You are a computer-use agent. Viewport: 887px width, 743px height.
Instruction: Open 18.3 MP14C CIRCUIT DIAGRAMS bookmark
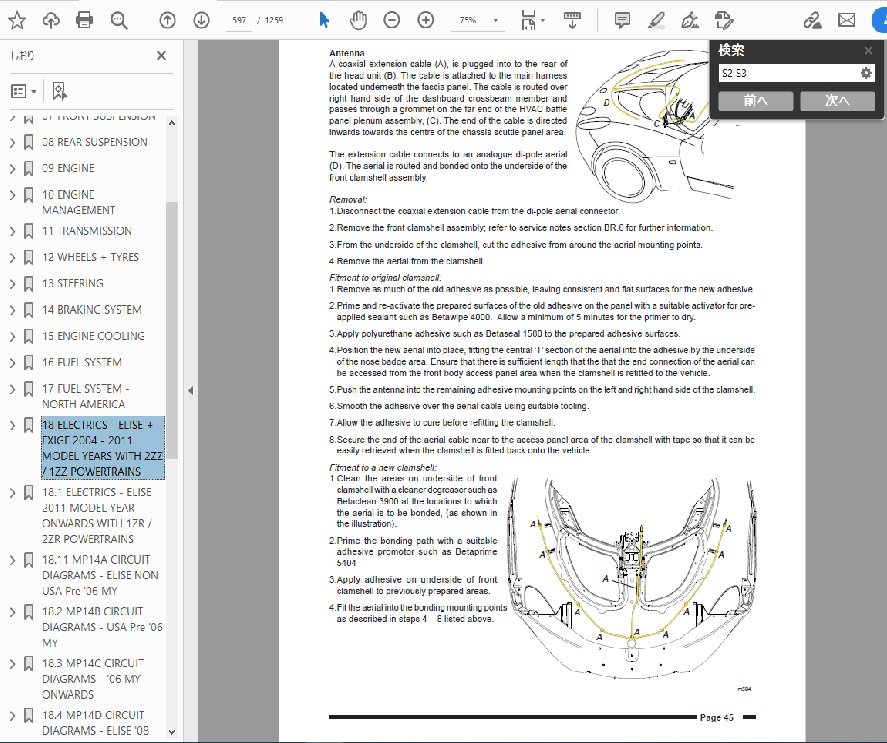[x=93, y=678]
